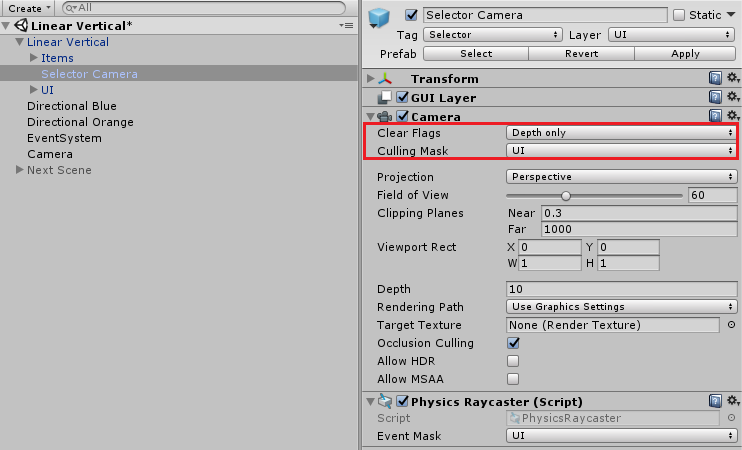Expand the Transform component foldout
The image size is (742, 450).
pyautogui.click(x=371, y=79)
